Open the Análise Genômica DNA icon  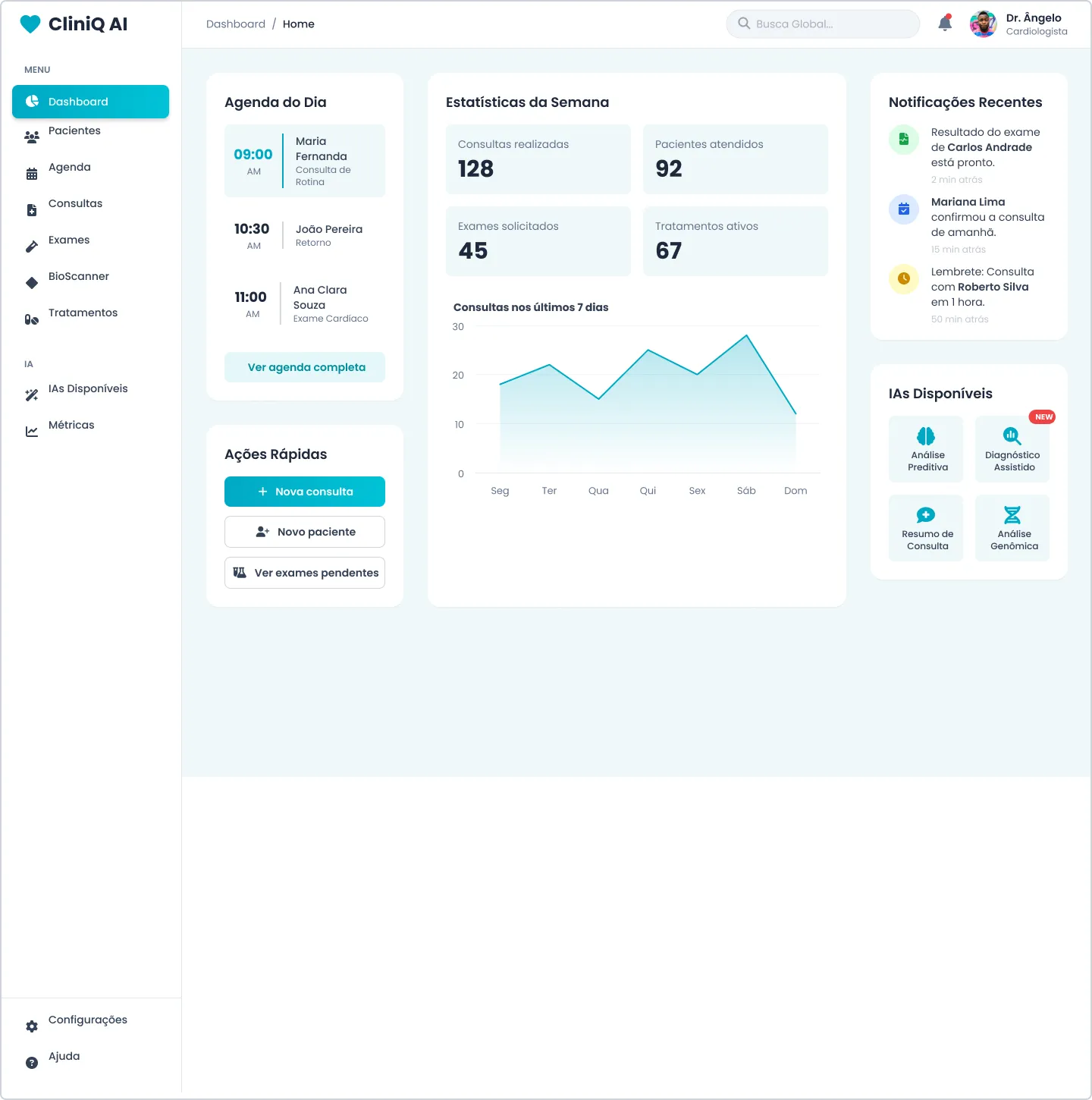point(1012,515)
